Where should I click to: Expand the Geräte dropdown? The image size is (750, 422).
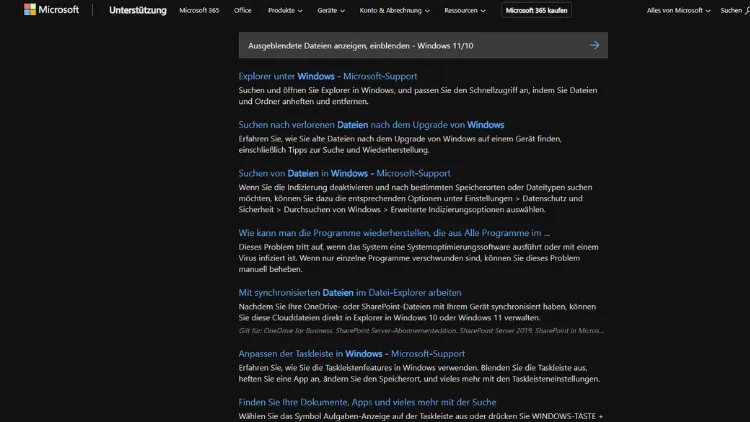[331, 10]
